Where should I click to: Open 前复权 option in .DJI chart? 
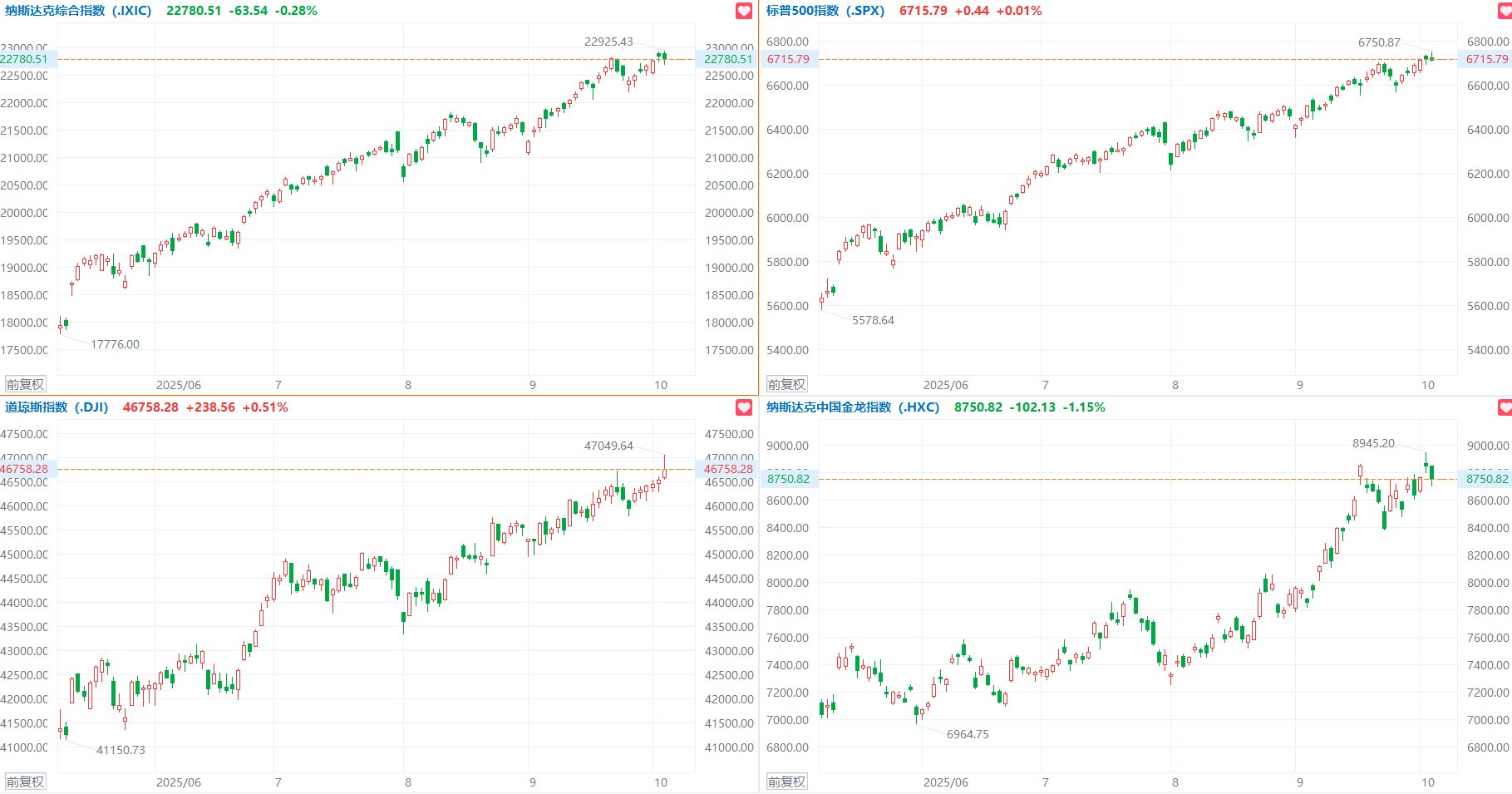pos(25,782)
